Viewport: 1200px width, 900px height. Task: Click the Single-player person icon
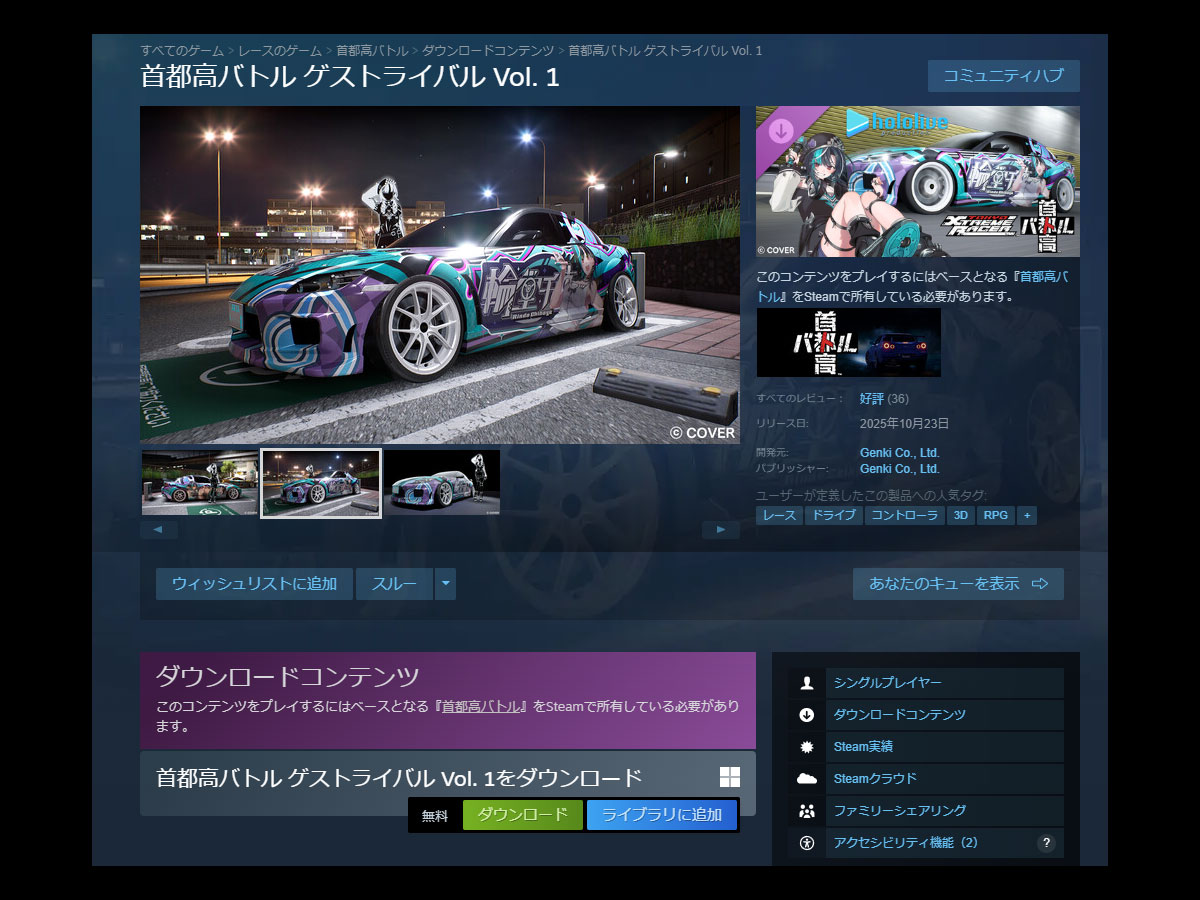(807, 683)
